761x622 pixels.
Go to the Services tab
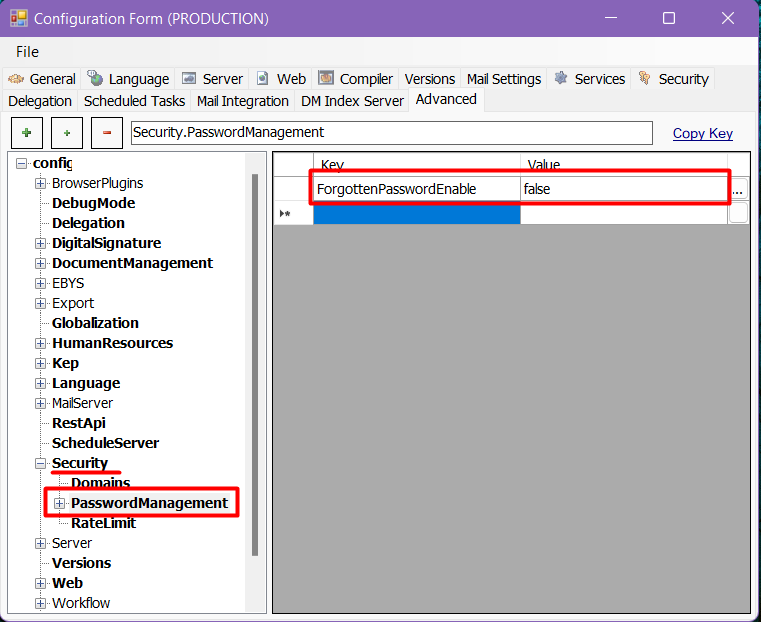point(589,79)
